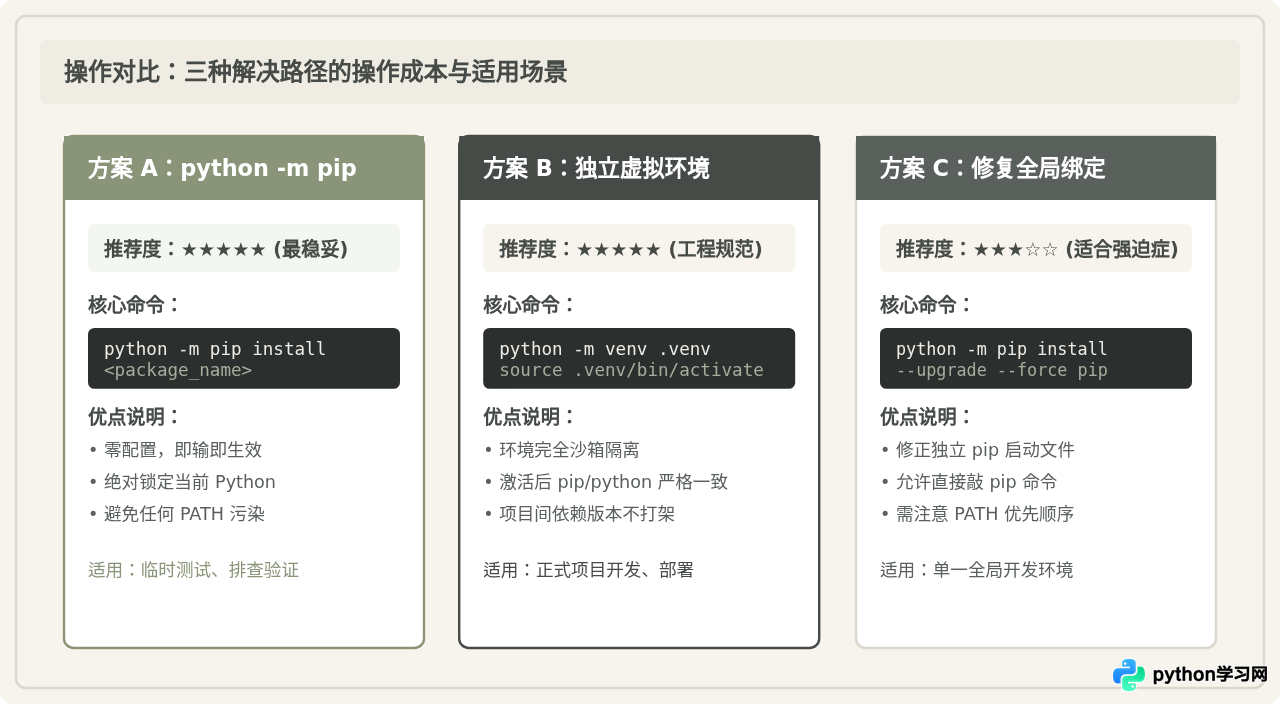Select the 方案 C：修复全局绑定 header
This screenshot has height=704, width=1280.
pos(1036,168)
